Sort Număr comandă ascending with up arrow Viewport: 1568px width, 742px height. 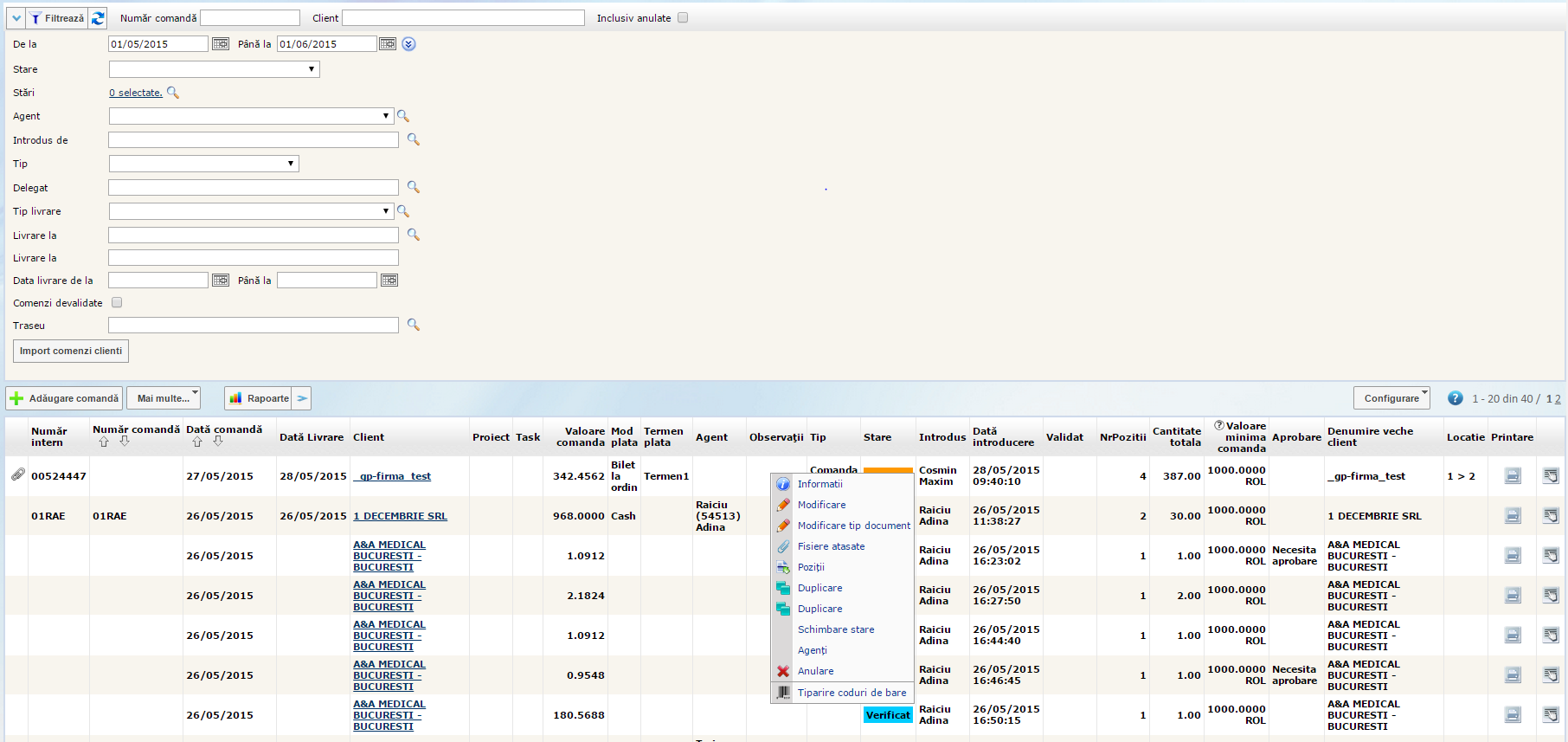[x=104, y=442]
